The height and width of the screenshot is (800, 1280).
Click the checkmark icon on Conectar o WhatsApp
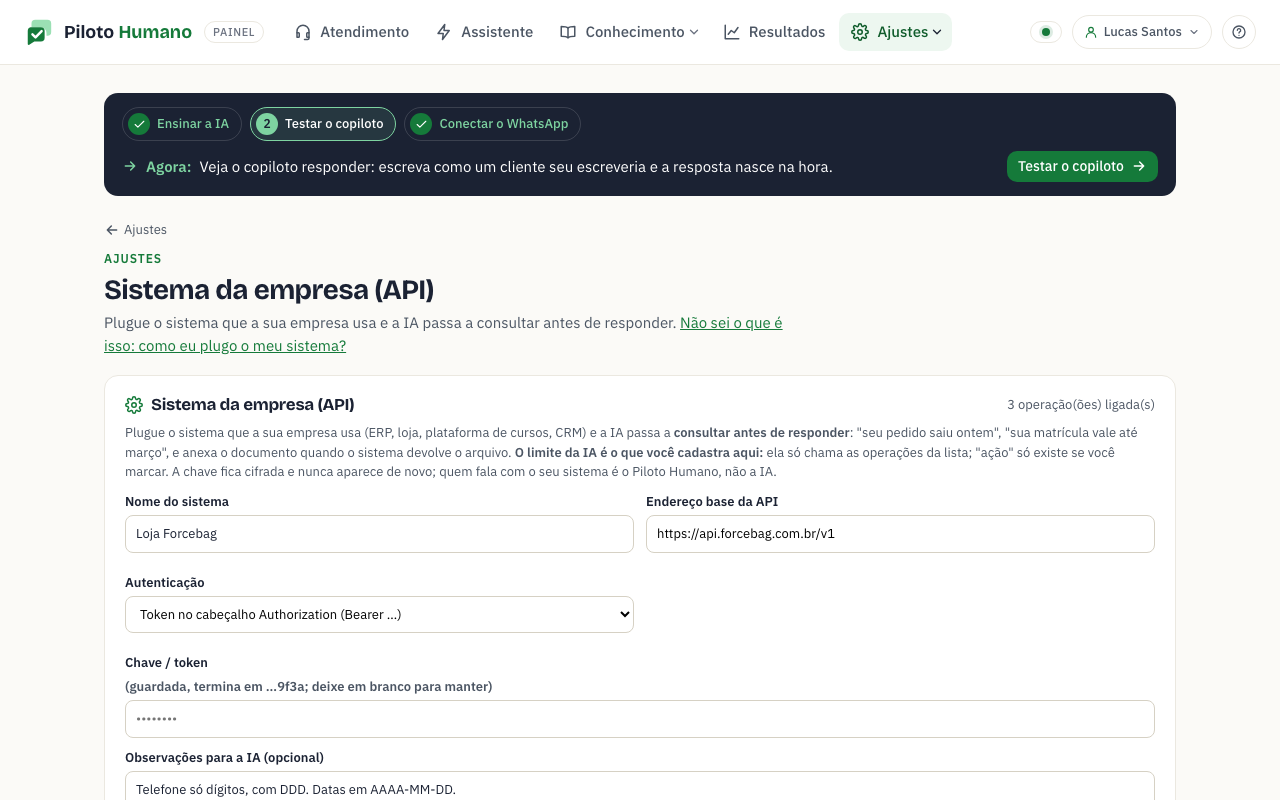click(x=421, y=124)
